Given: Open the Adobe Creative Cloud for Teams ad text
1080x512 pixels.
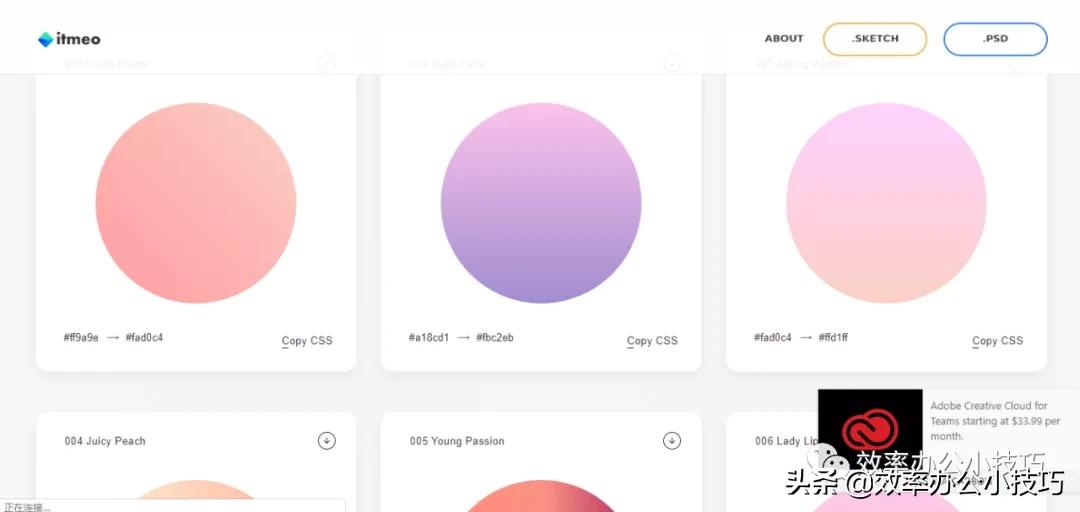Looking at the screenshot, I should (x=995, y=421).
